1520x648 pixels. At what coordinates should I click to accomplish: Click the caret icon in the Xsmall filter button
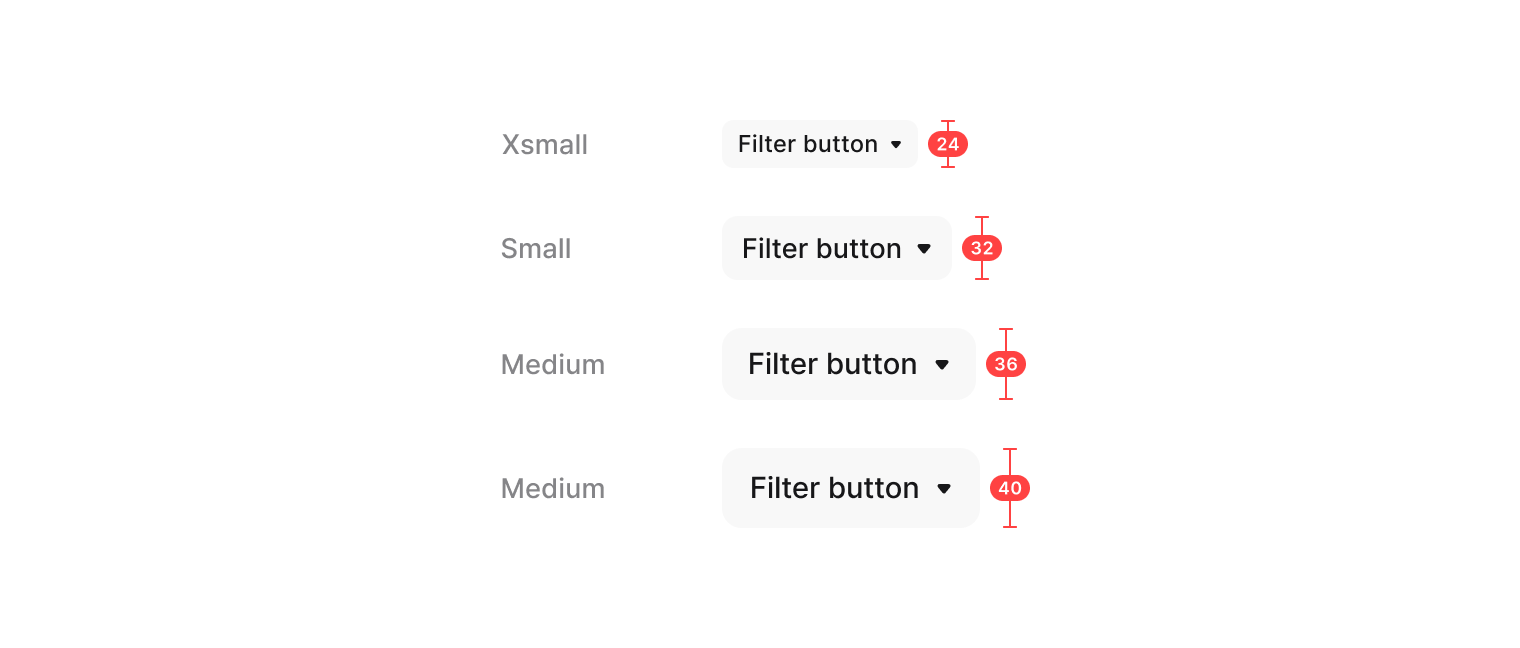tap(896, 145)
